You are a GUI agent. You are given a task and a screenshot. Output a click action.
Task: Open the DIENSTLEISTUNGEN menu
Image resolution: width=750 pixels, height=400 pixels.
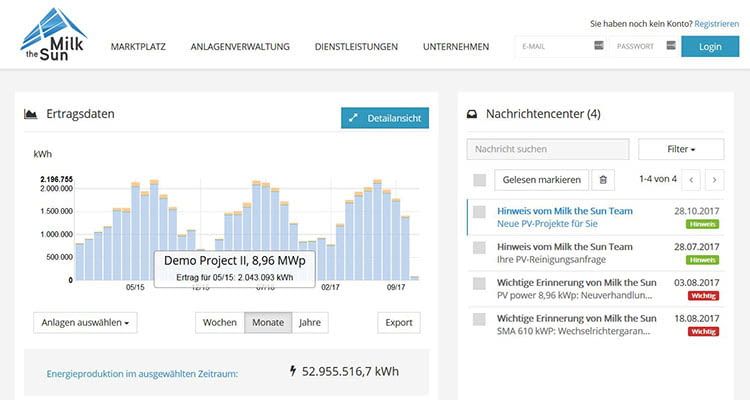point(356,47)
